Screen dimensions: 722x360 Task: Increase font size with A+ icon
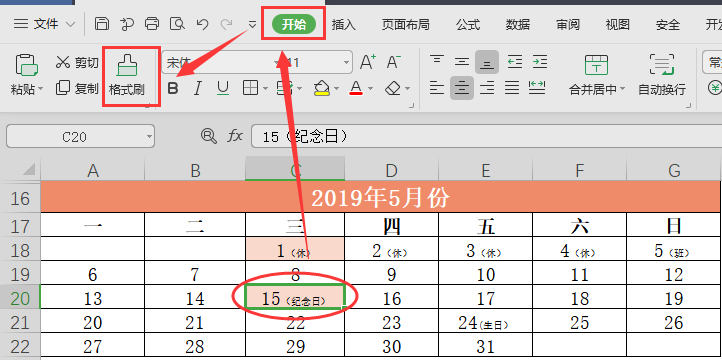pos(367,62)
